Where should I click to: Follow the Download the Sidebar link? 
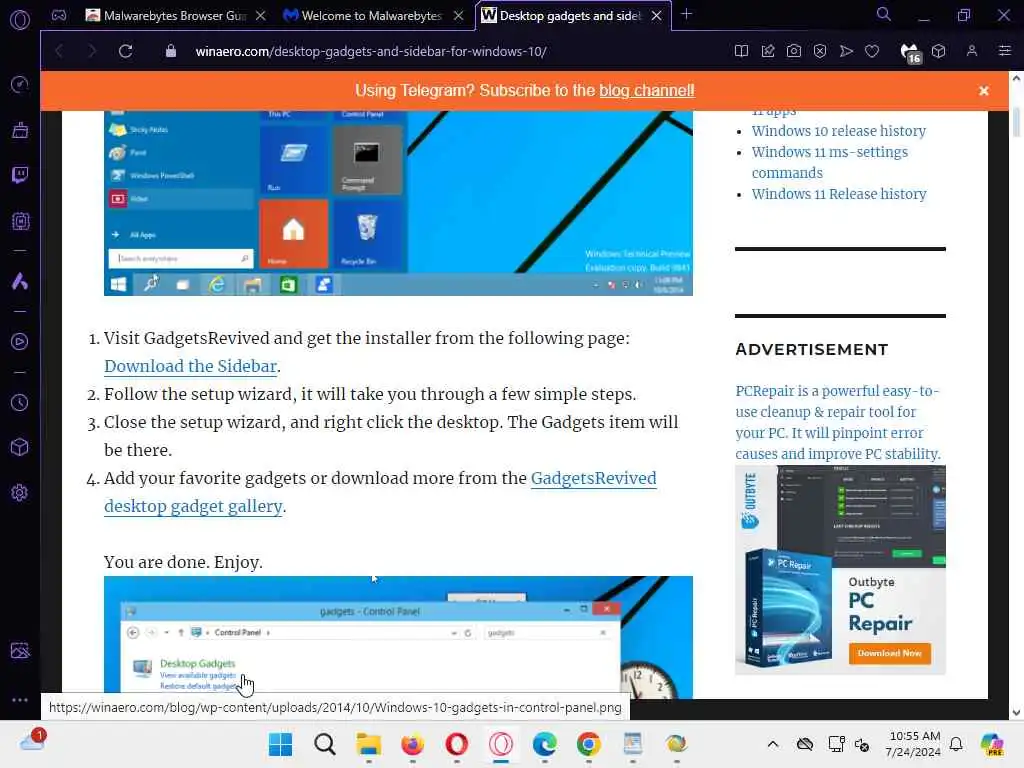(191, 366)
